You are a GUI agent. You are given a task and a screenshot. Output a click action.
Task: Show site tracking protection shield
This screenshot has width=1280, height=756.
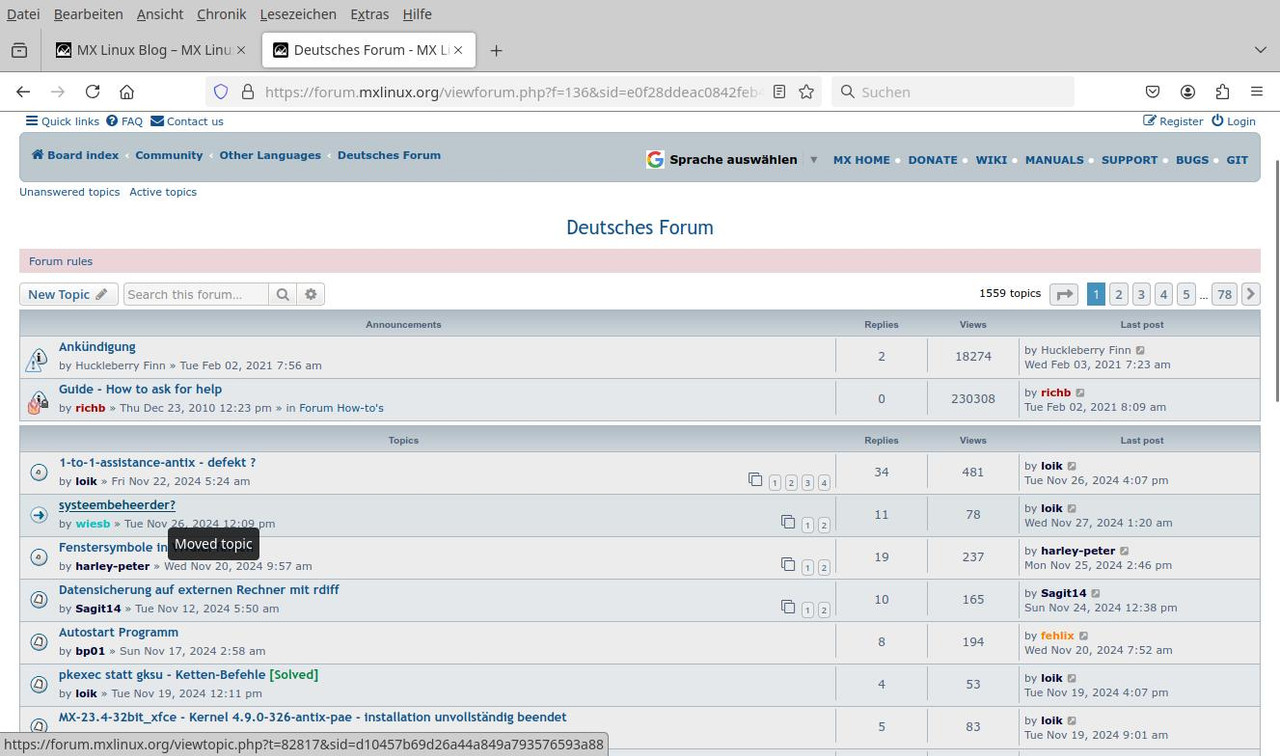221,91
